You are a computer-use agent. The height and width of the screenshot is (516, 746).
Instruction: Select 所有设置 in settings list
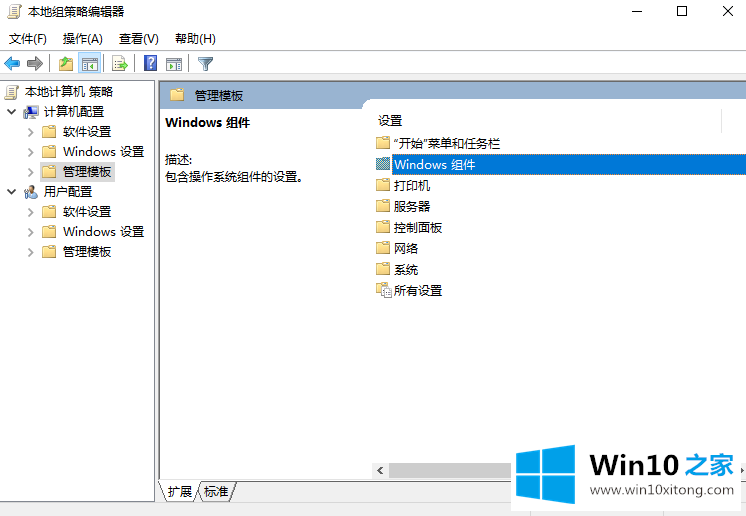[x=418, y=291]
